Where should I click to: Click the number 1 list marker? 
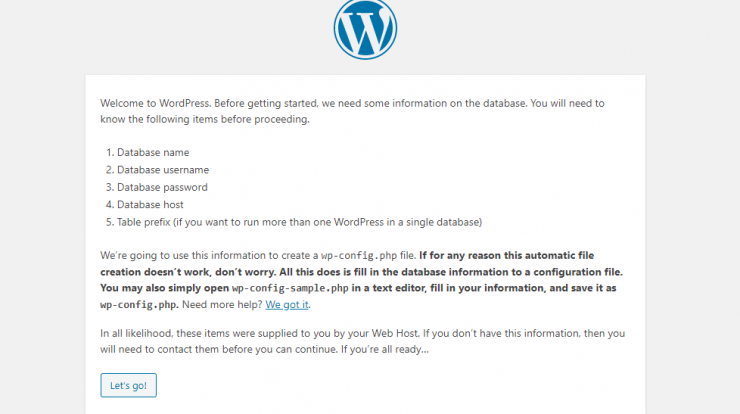point(110,152)
